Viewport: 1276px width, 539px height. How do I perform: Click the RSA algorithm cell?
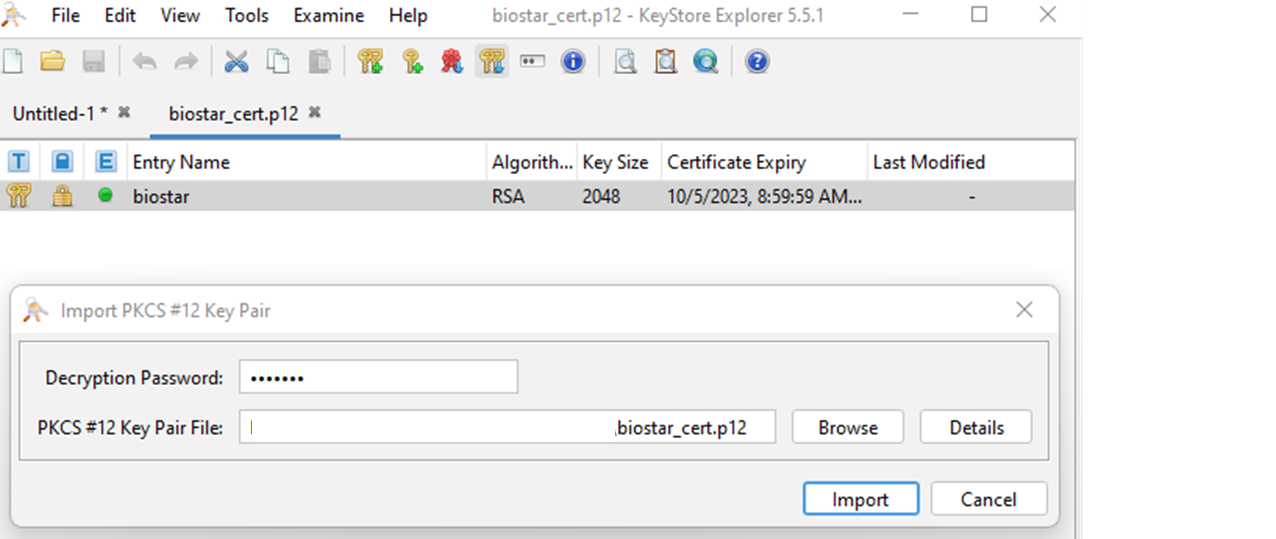508,197
